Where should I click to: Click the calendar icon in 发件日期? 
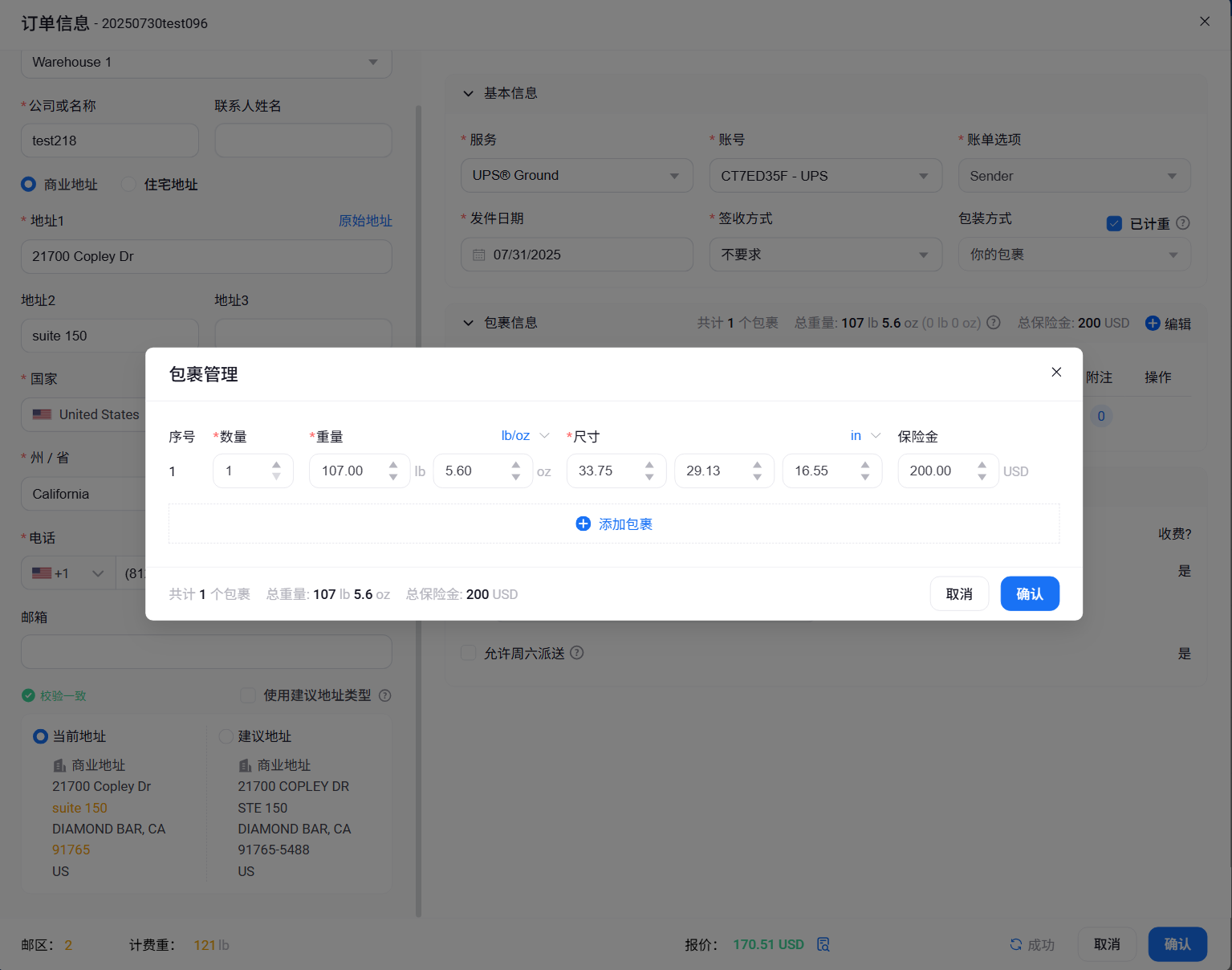pos(479,255)
